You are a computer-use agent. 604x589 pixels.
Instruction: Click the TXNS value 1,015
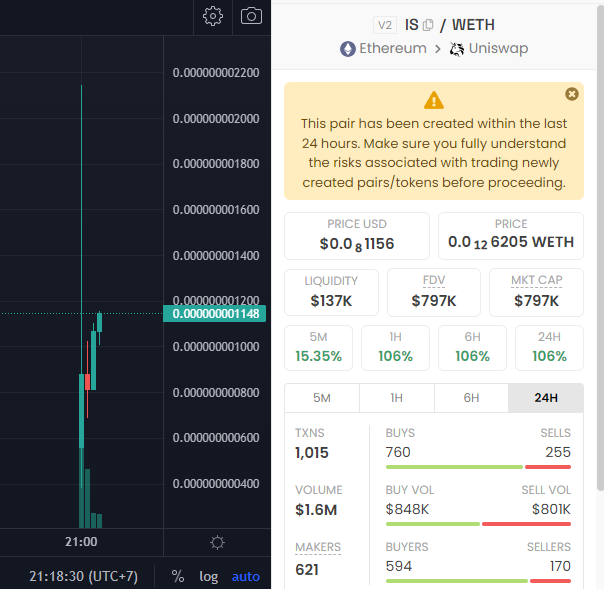point(312,453)
